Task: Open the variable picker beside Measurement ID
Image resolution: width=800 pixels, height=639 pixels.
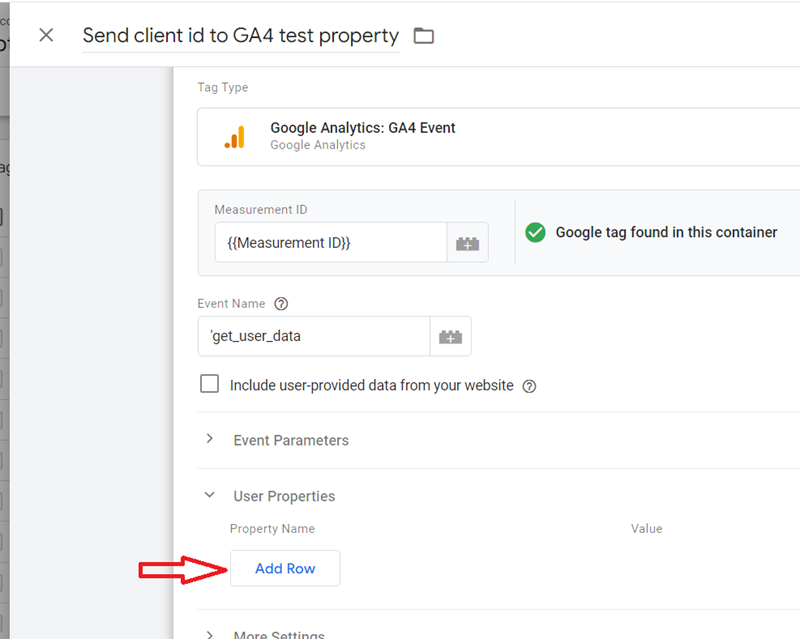Action: click(467, 242)
